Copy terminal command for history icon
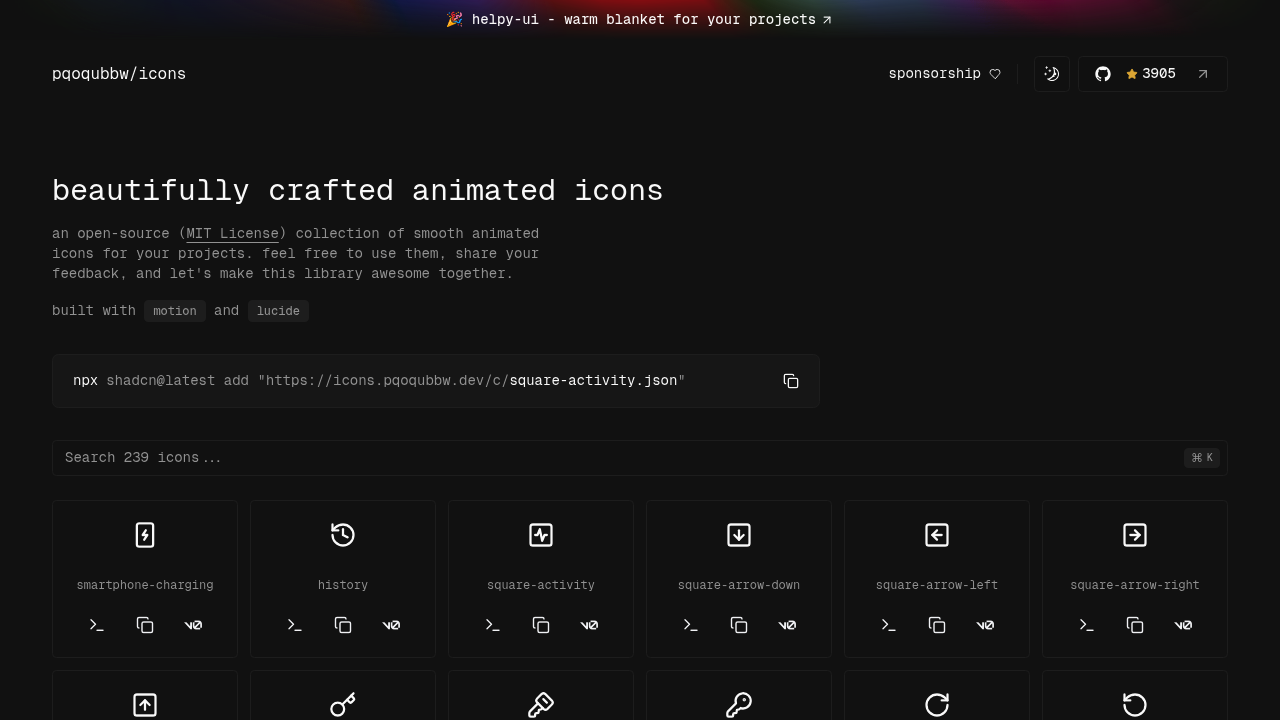1280x720 pixels. point(295,625)
